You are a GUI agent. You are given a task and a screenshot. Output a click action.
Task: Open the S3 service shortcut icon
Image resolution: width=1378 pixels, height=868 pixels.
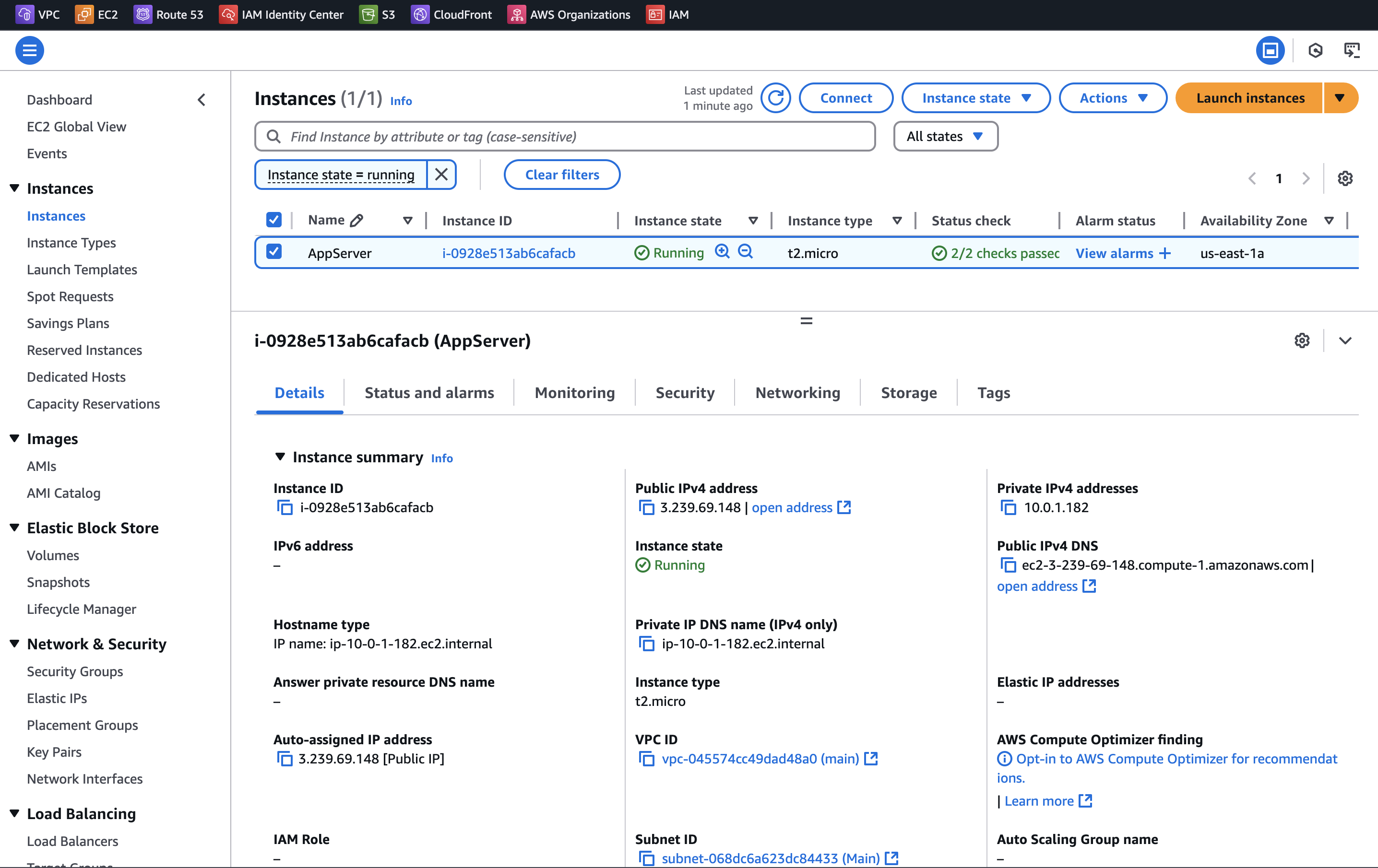(368, 14)
